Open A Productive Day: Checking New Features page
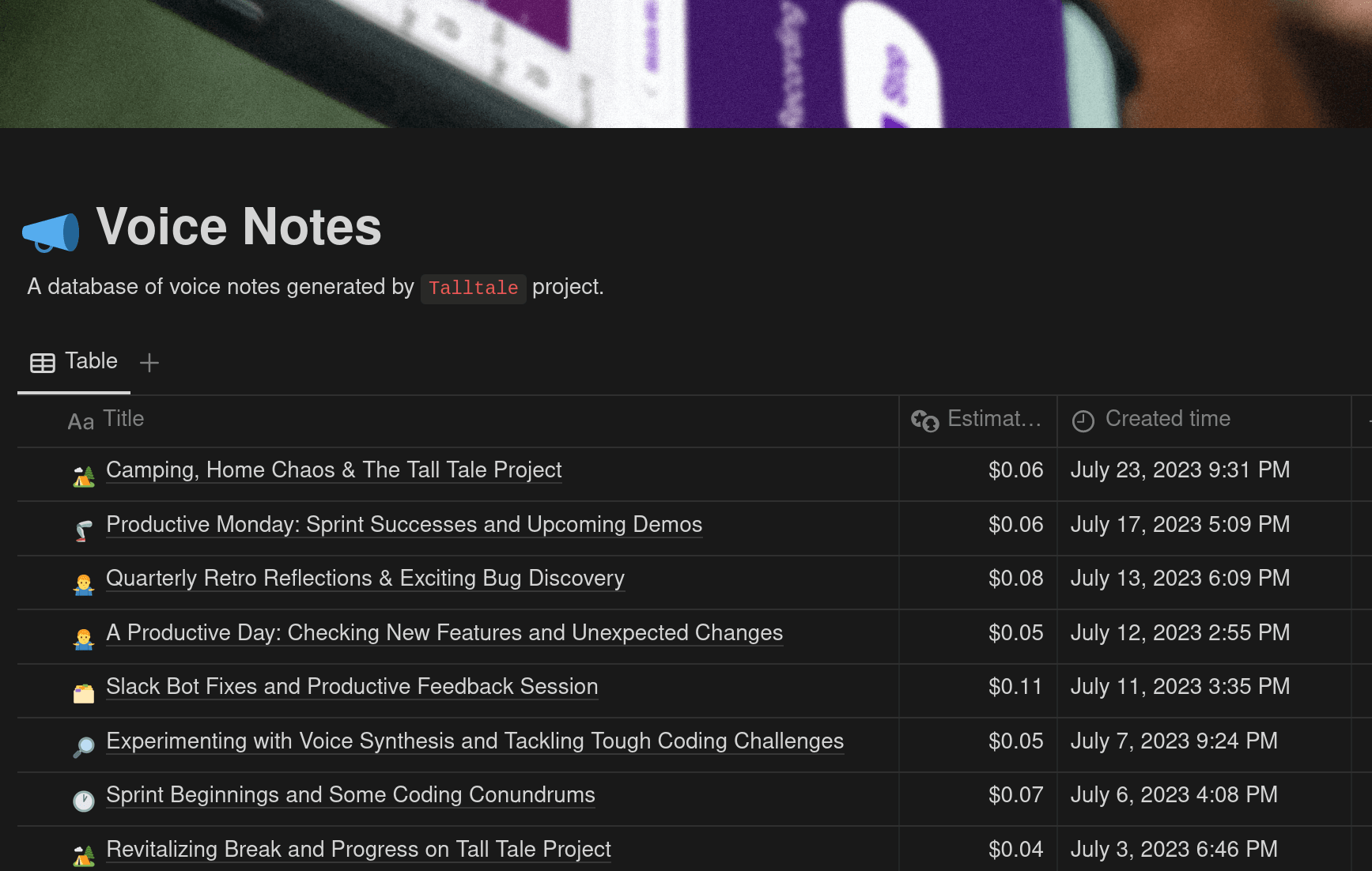The height and width of the screenshot is (871, 1372). coord(444,633)
